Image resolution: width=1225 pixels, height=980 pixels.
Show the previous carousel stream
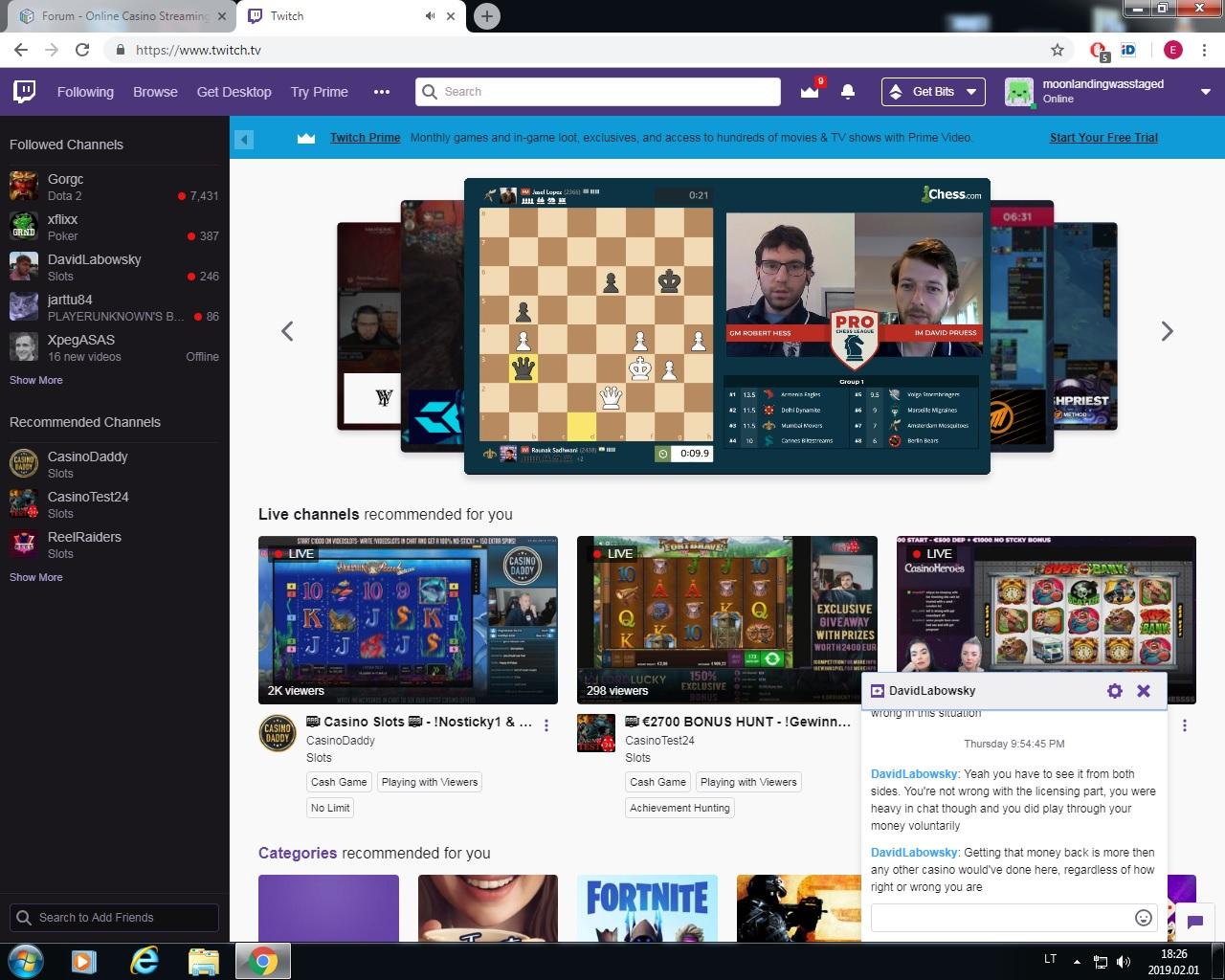point(287,331)
